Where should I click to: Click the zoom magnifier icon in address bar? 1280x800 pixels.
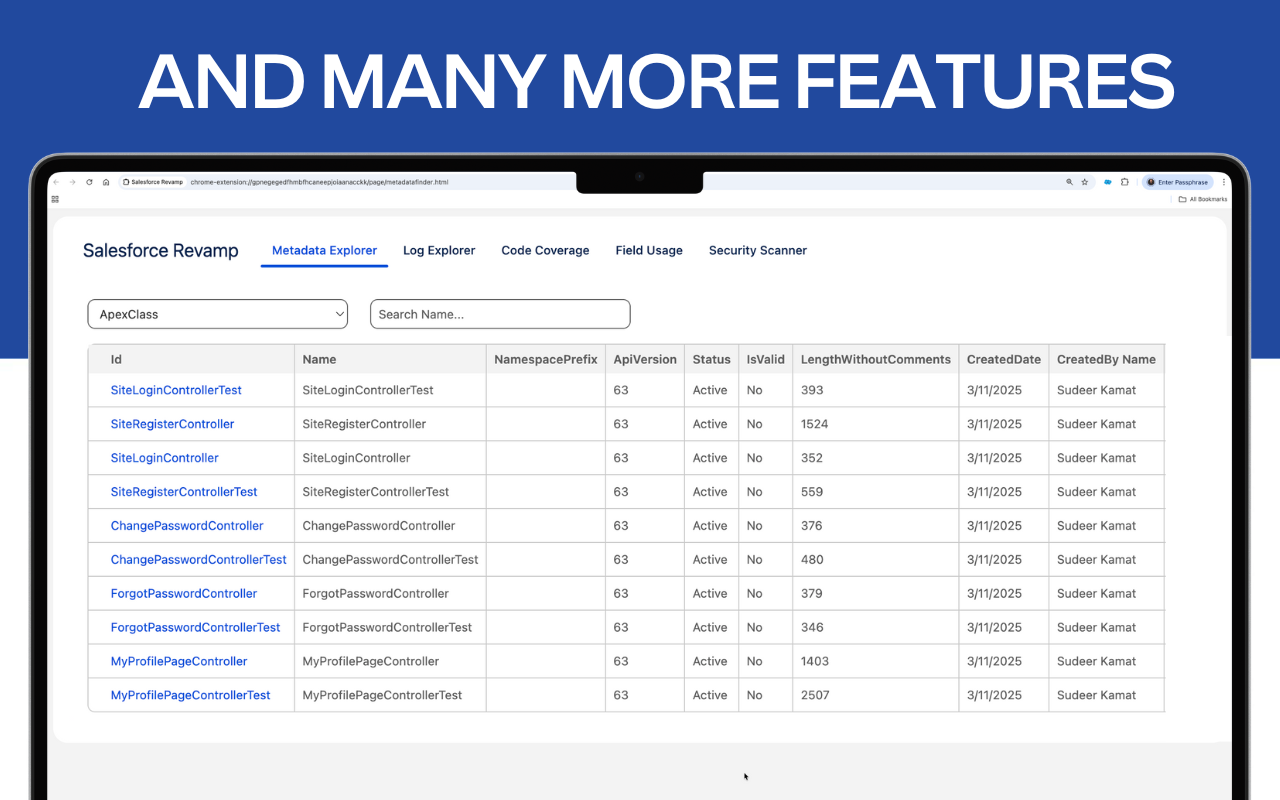(x=1069, y=182)
